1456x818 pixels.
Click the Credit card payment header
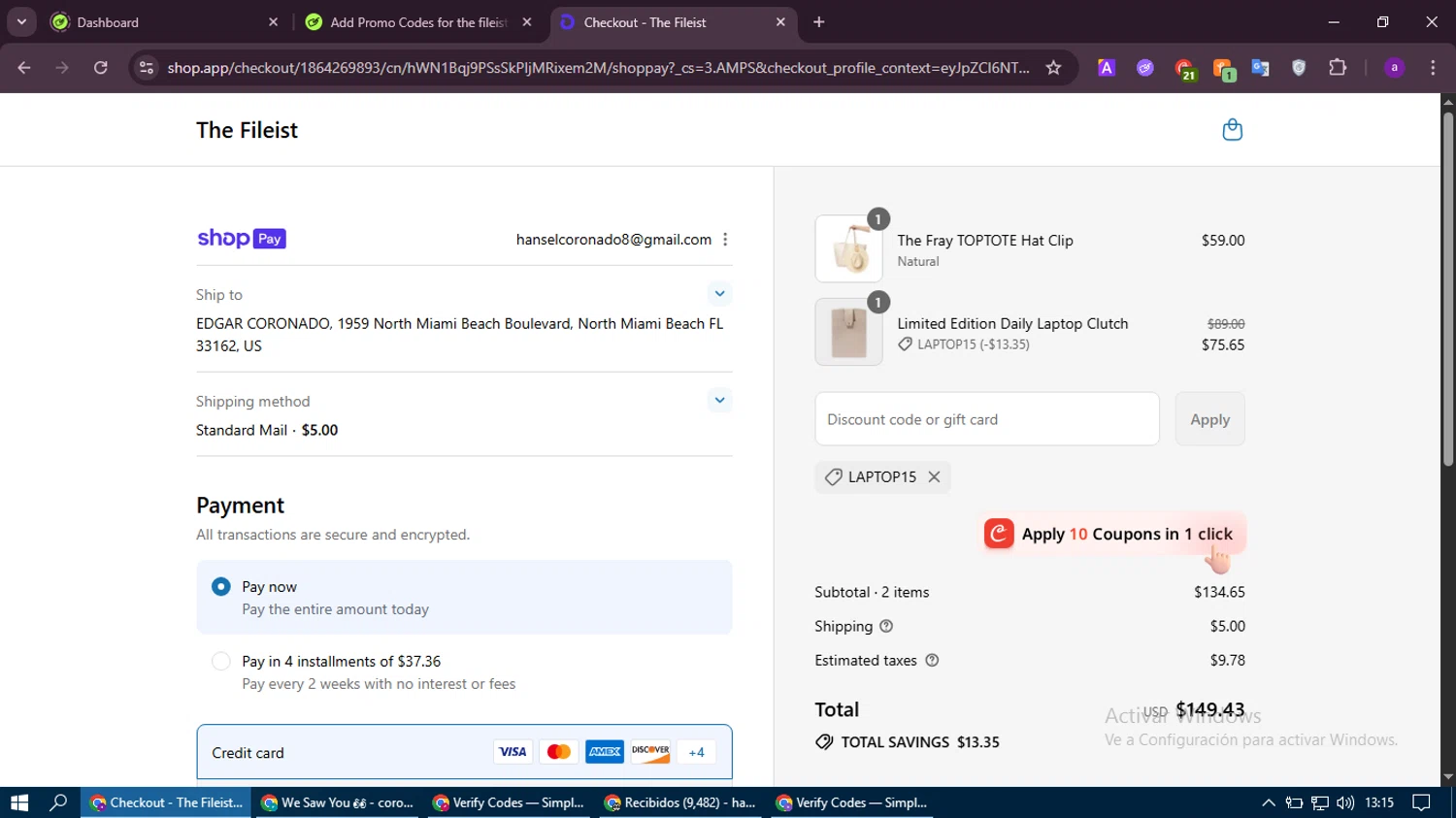(x=464, y=752)
